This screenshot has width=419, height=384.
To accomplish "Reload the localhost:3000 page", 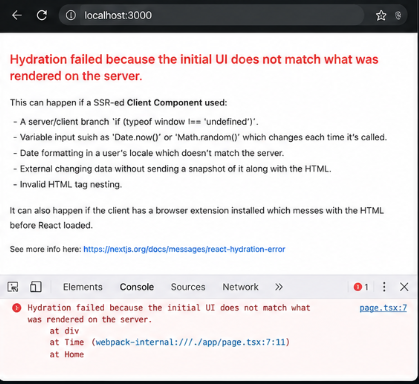I will 42,15.
